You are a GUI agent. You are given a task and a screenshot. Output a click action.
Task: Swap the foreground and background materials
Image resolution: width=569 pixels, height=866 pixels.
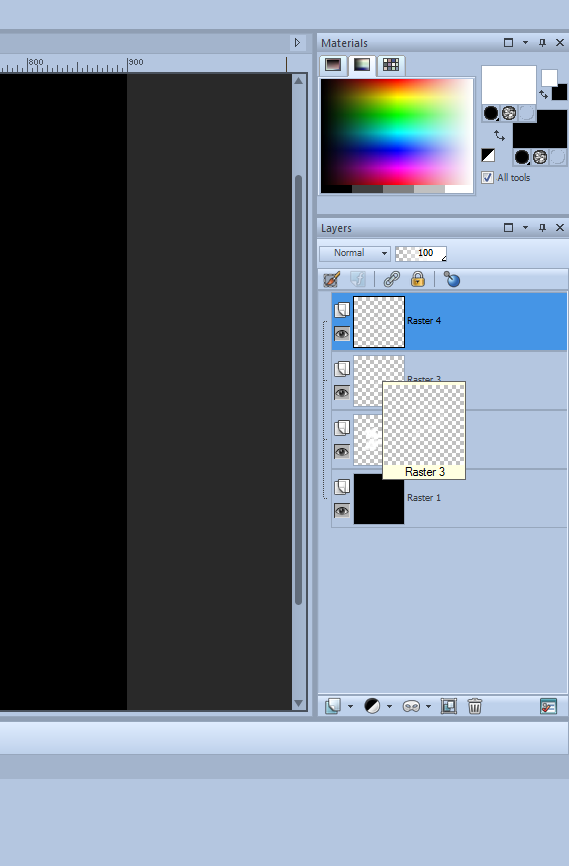coord(499,135)
